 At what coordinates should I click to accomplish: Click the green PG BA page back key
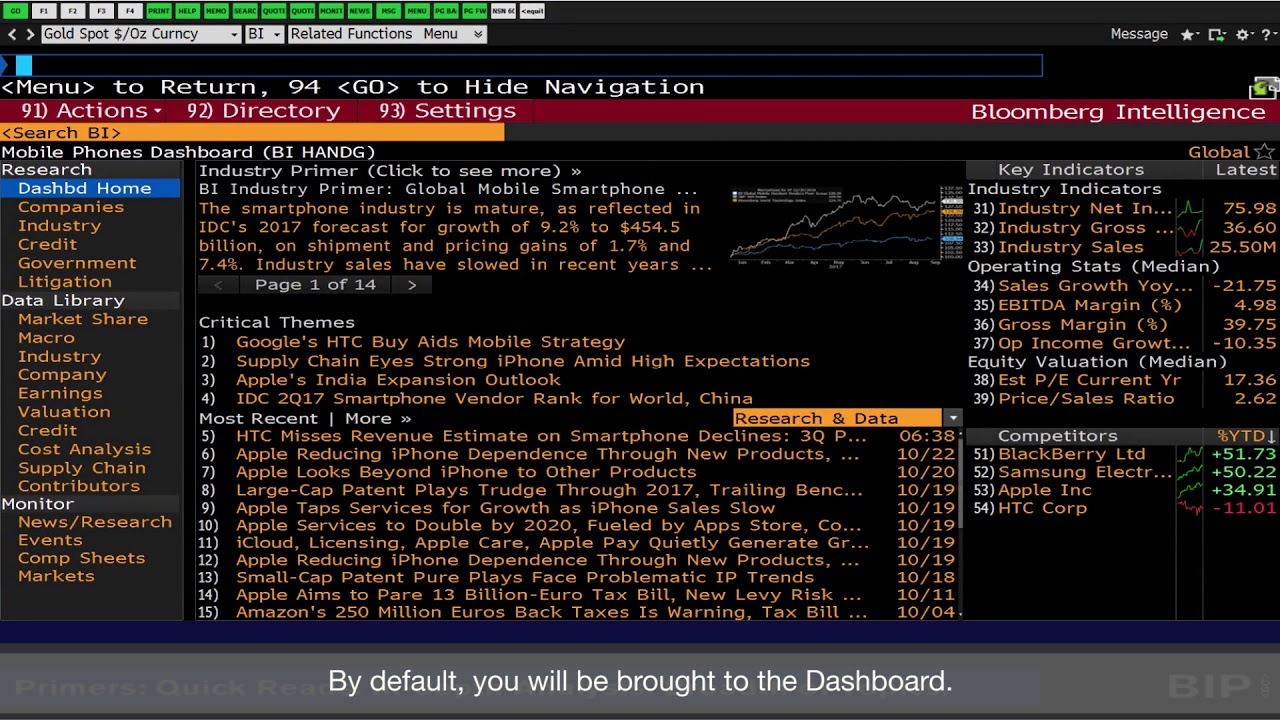pyautogui.click(x=445, y=11)
